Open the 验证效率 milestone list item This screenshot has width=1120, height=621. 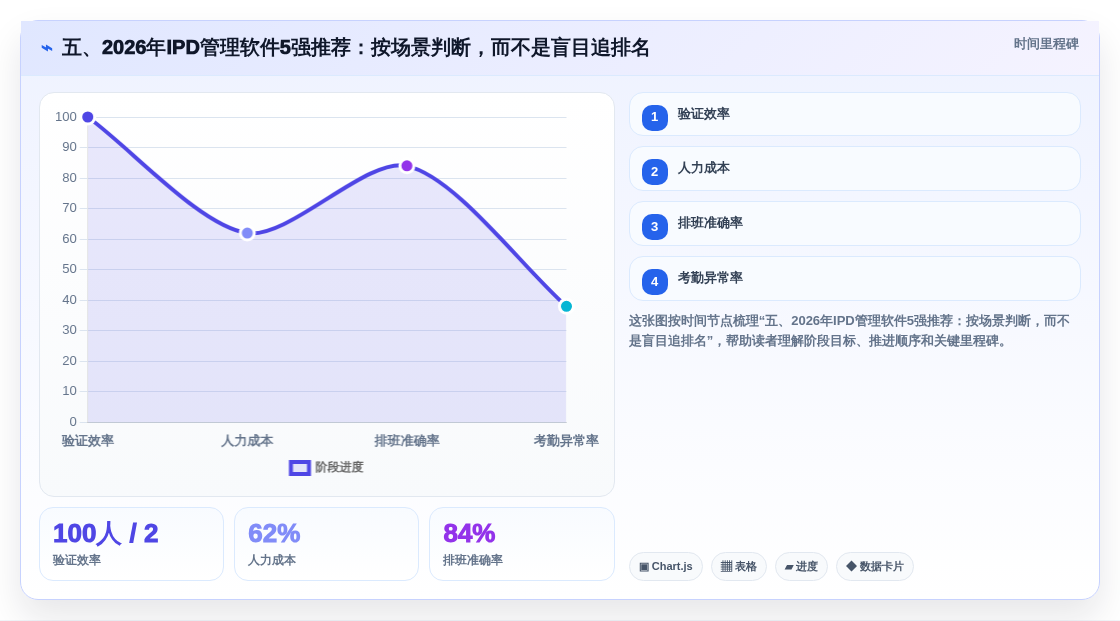[854, 114]
